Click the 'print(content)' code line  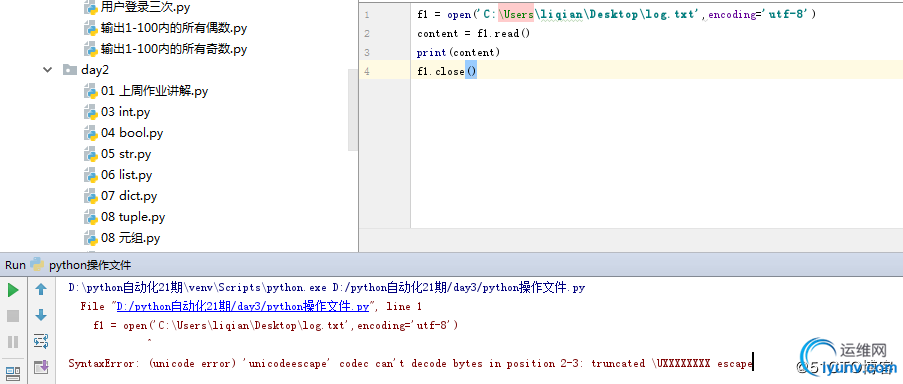[x=458, y=52]
